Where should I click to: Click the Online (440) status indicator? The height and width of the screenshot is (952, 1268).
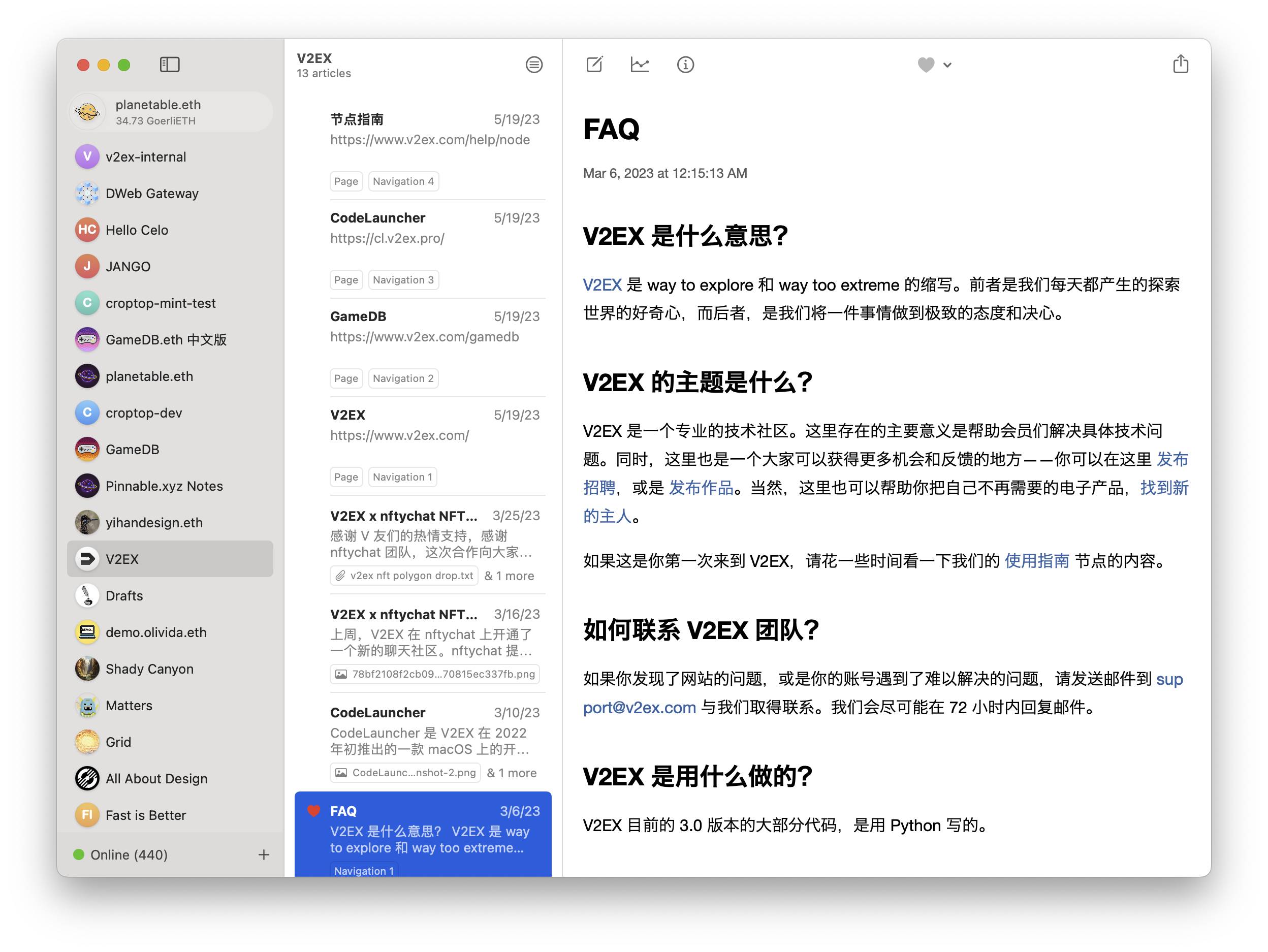point(120,854)
